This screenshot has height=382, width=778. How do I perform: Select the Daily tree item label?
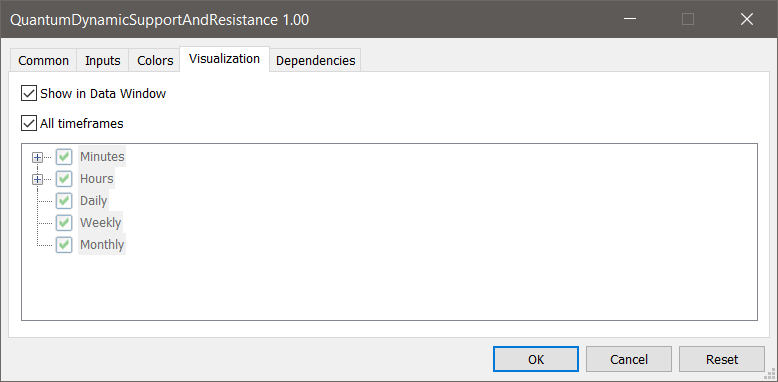coord(93,201)
